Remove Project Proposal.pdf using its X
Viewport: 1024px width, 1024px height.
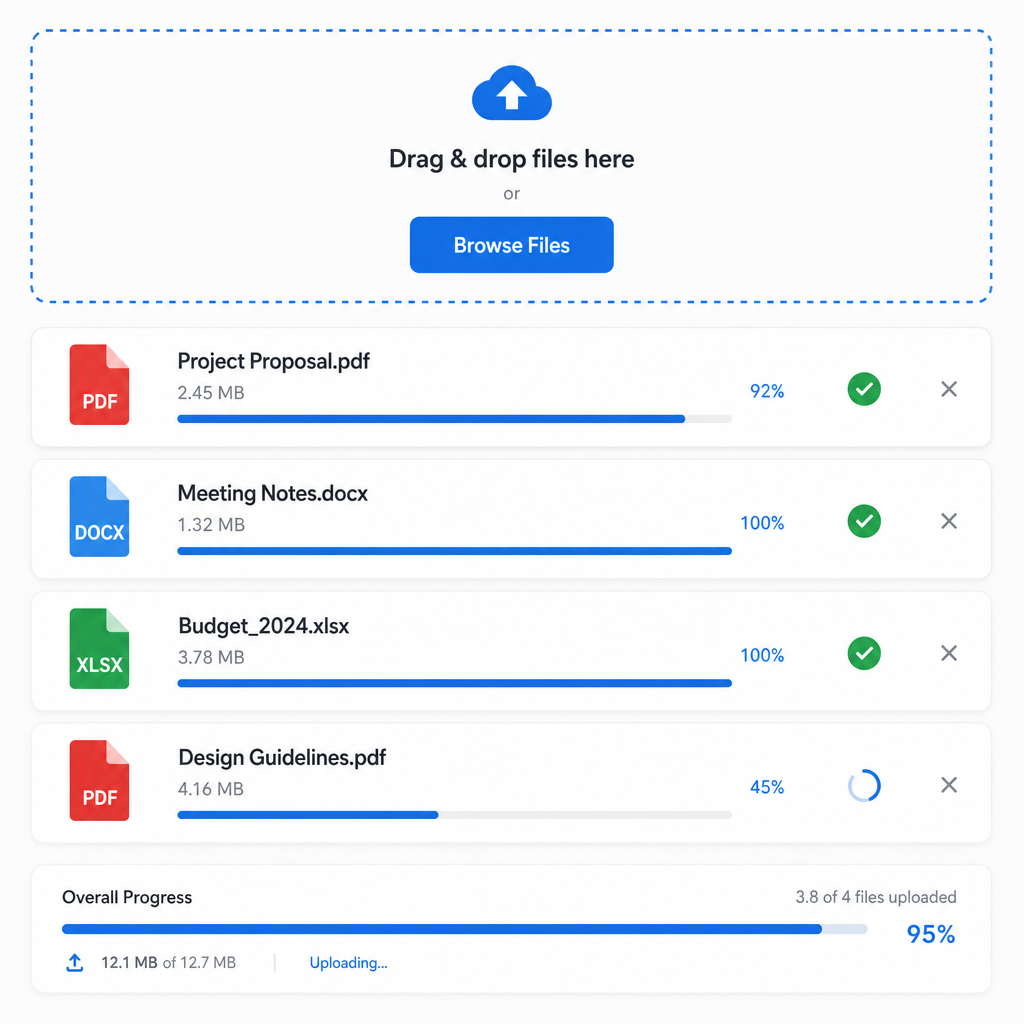click(x=949, y=389)
